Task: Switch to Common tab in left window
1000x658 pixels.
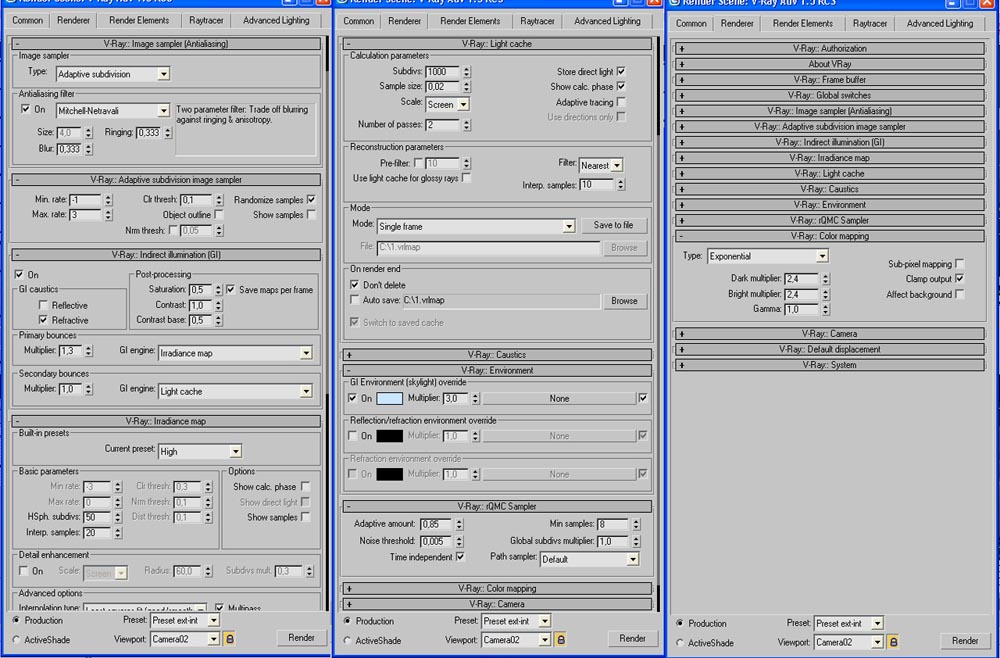Action: (27, 20)
